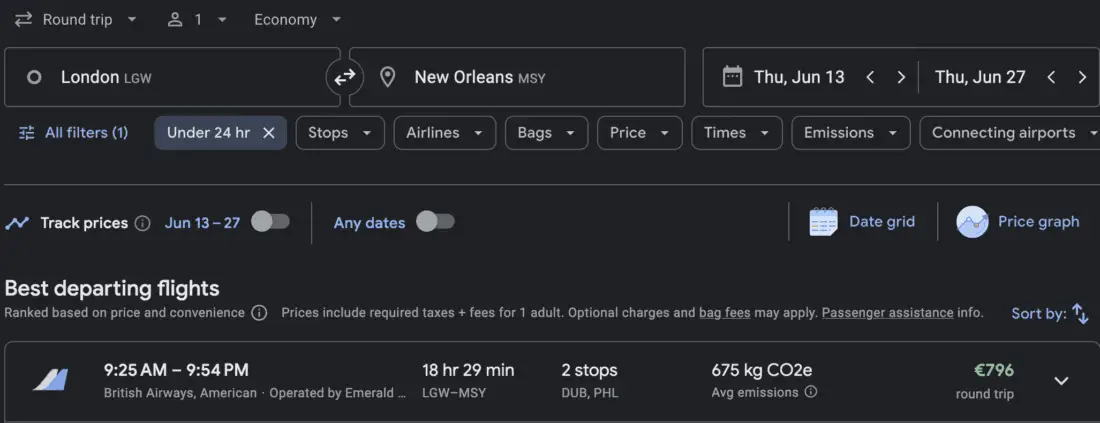Enable Any dates price tracking
The height and width of the screenshot is (423, 1100).
(435, 222)
